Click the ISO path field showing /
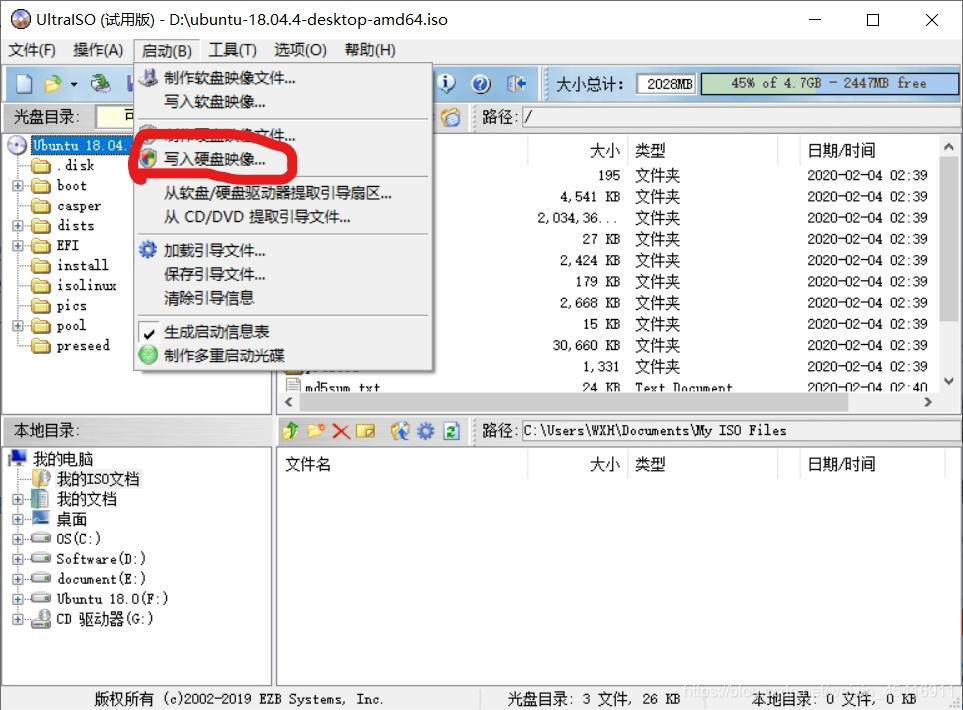963x710 pixels. [742, 117]
